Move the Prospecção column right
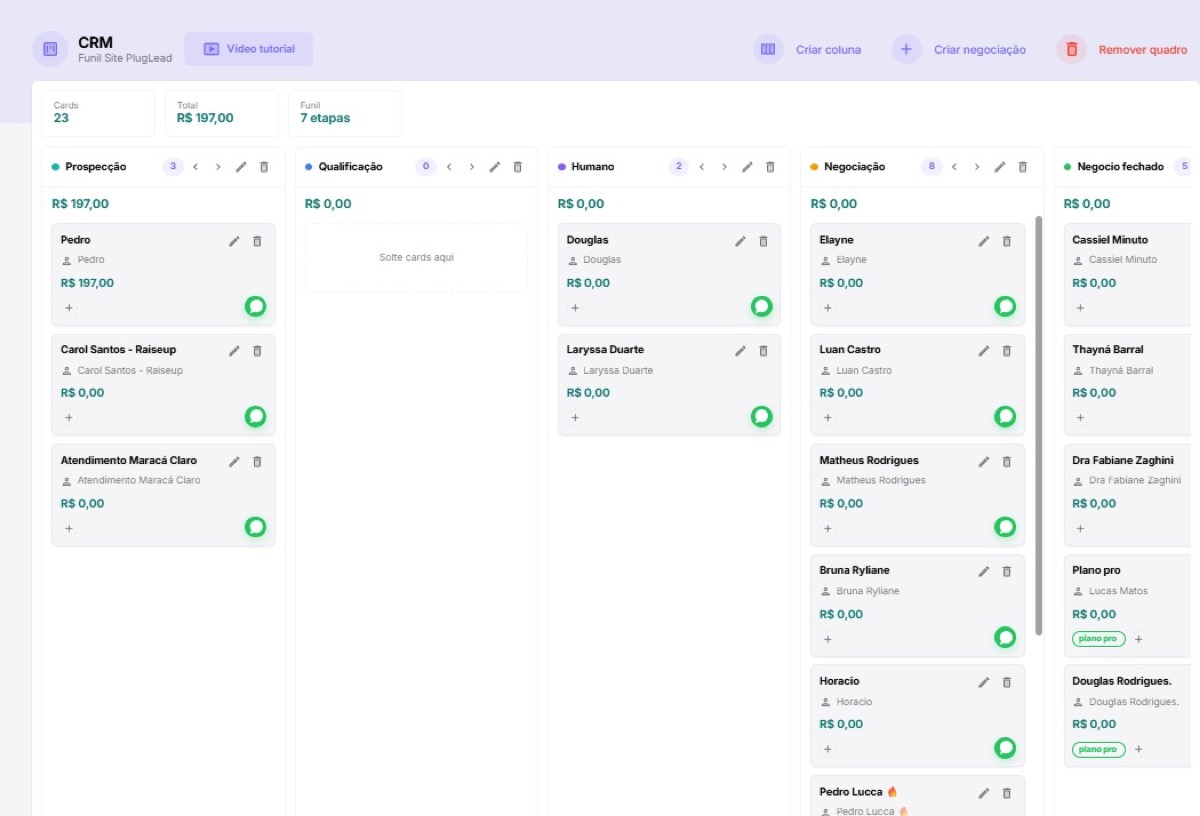Viewport: 1200px width, 816px height. [218, 167]
